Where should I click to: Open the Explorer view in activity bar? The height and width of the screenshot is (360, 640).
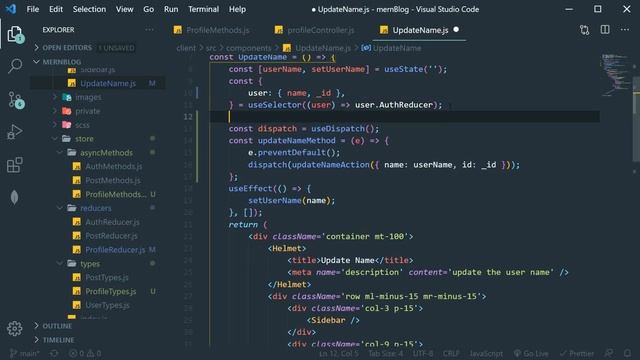coord(15,34)
